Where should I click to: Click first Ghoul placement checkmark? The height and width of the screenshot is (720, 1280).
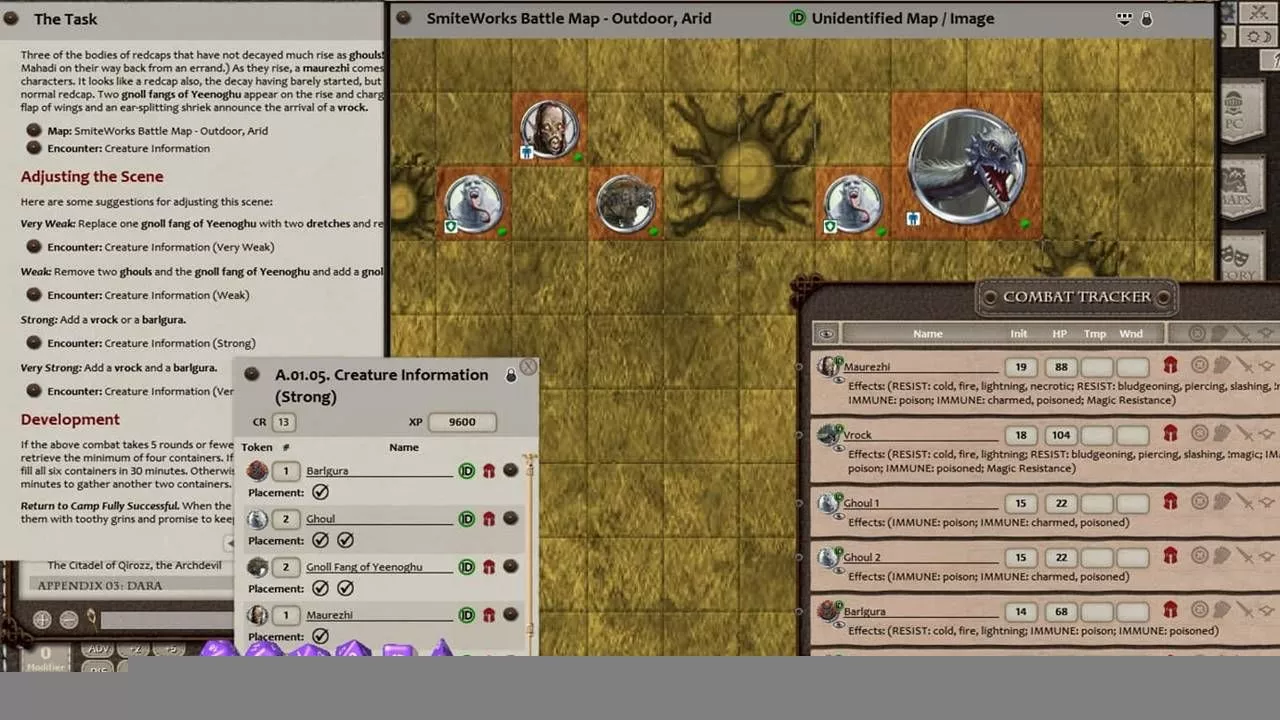pos(320,540)
